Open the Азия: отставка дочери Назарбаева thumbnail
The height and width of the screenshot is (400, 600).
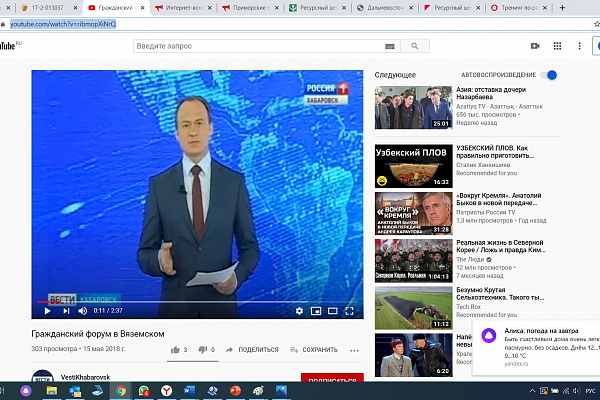coord(413,107)
